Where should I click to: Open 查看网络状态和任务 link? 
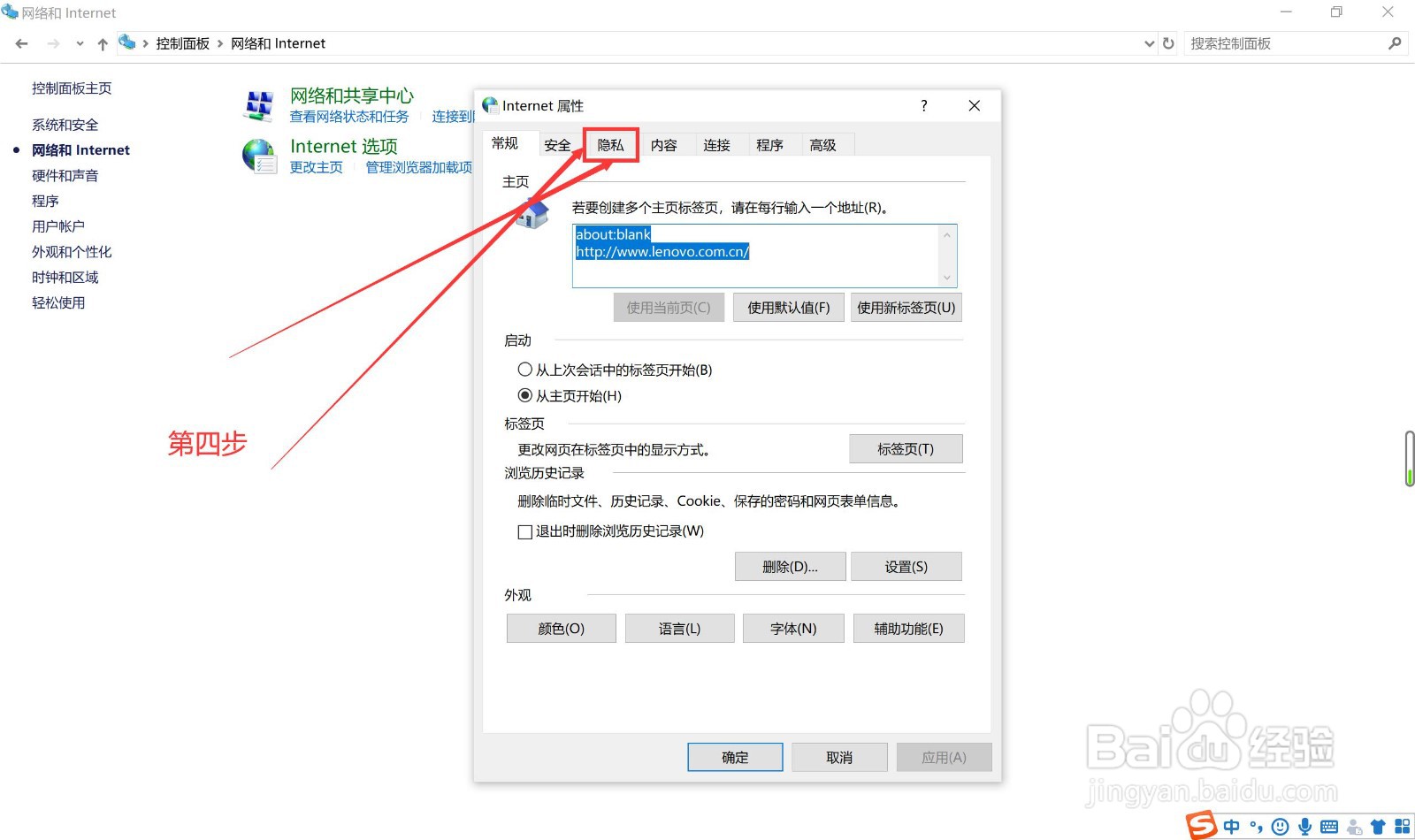(x=348, y=116)
